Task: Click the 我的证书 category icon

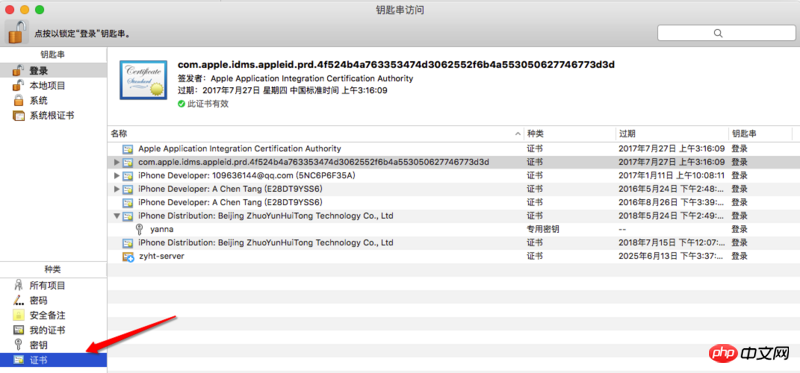Action: click(18, 330)
